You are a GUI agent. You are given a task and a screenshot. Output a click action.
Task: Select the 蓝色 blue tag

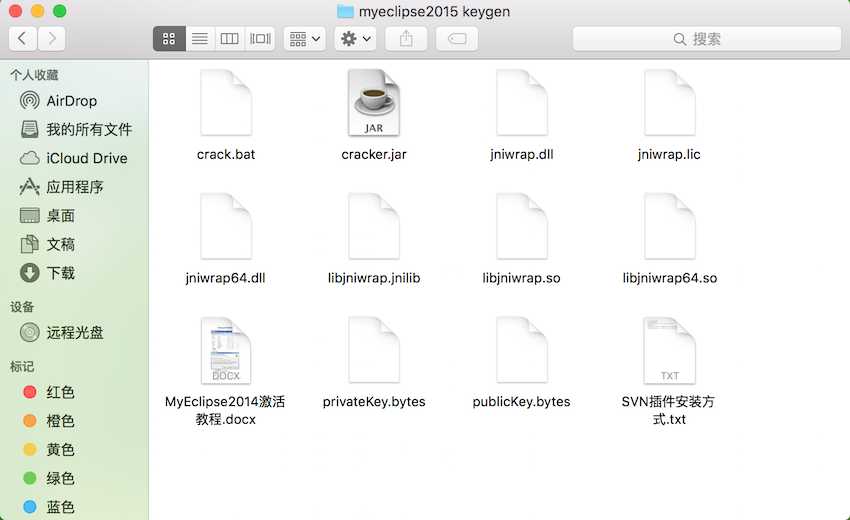74,507
